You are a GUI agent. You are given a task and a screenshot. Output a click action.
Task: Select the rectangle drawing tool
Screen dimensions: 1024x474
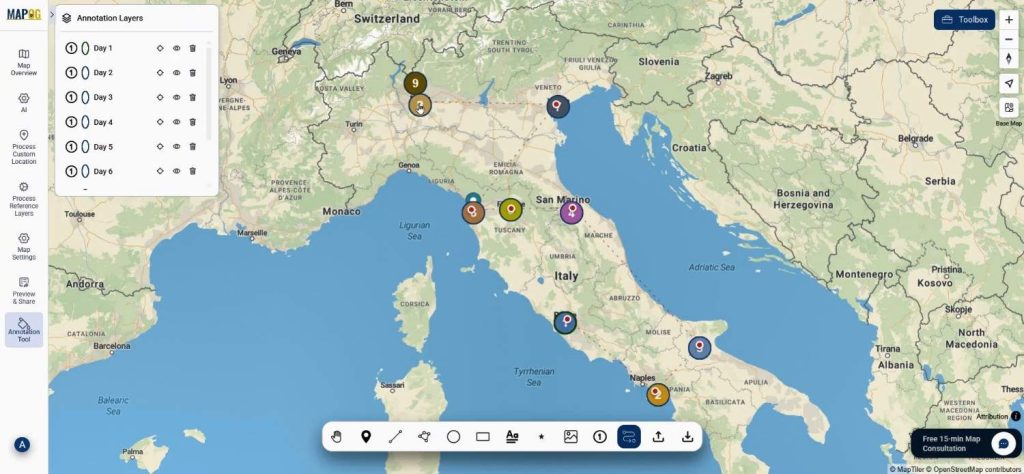483,437
